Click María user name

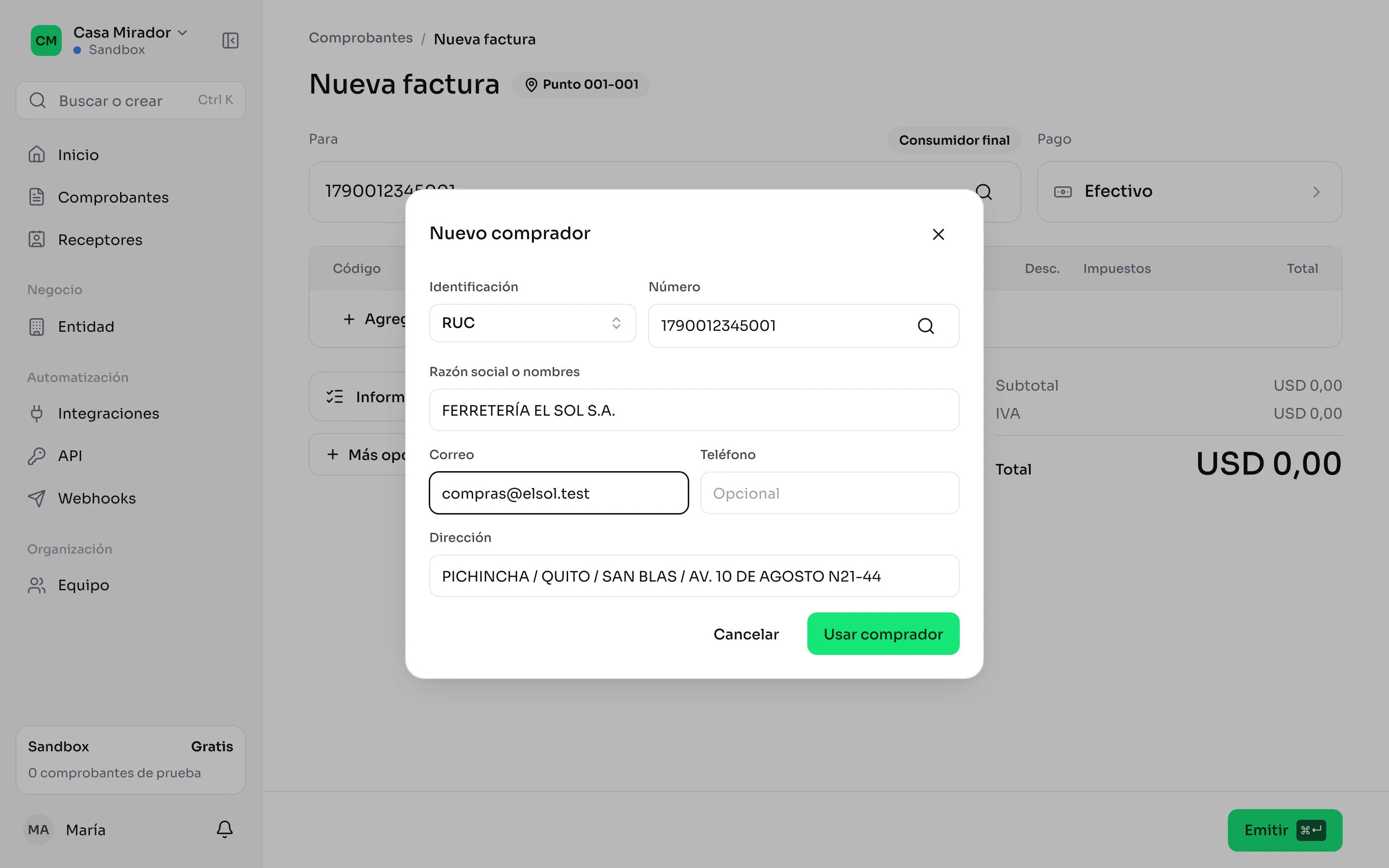(85, 829)
